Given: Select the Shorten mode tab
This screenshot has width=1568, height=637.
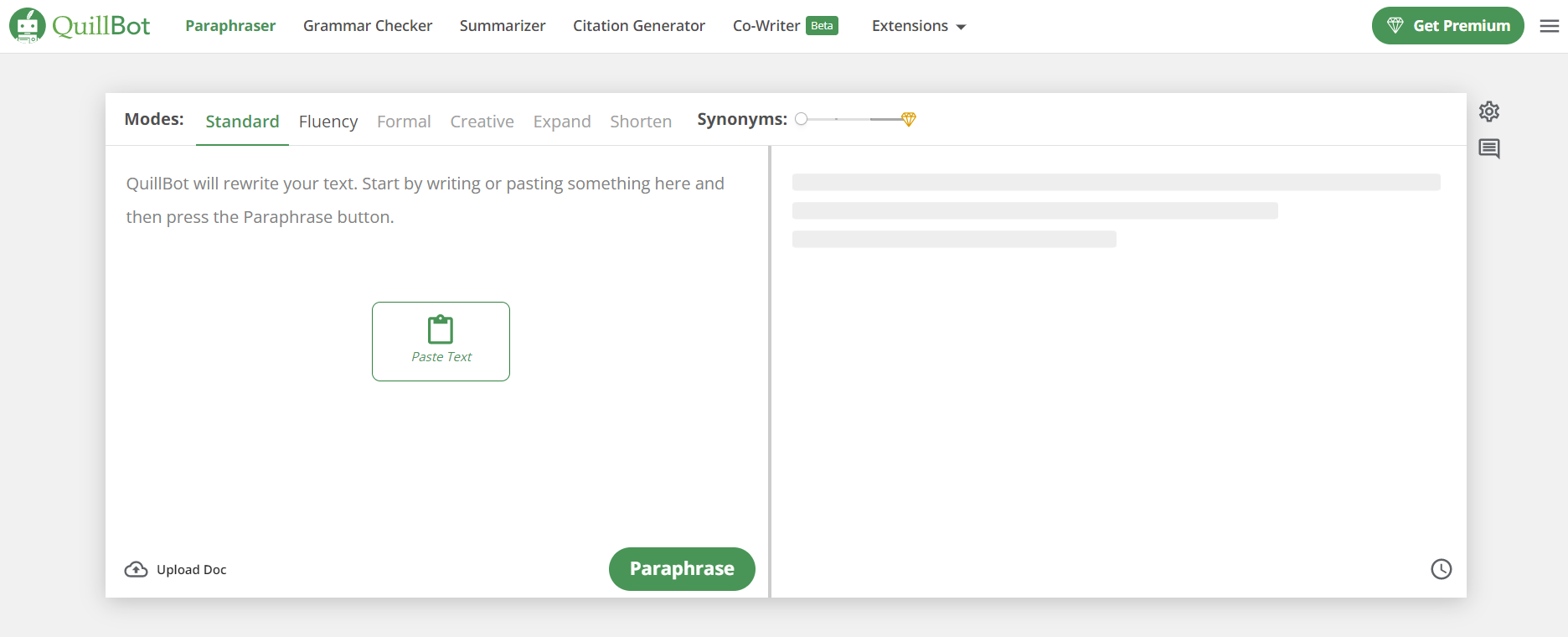Looking at the screenshot, I should click(x=641, y=122).
